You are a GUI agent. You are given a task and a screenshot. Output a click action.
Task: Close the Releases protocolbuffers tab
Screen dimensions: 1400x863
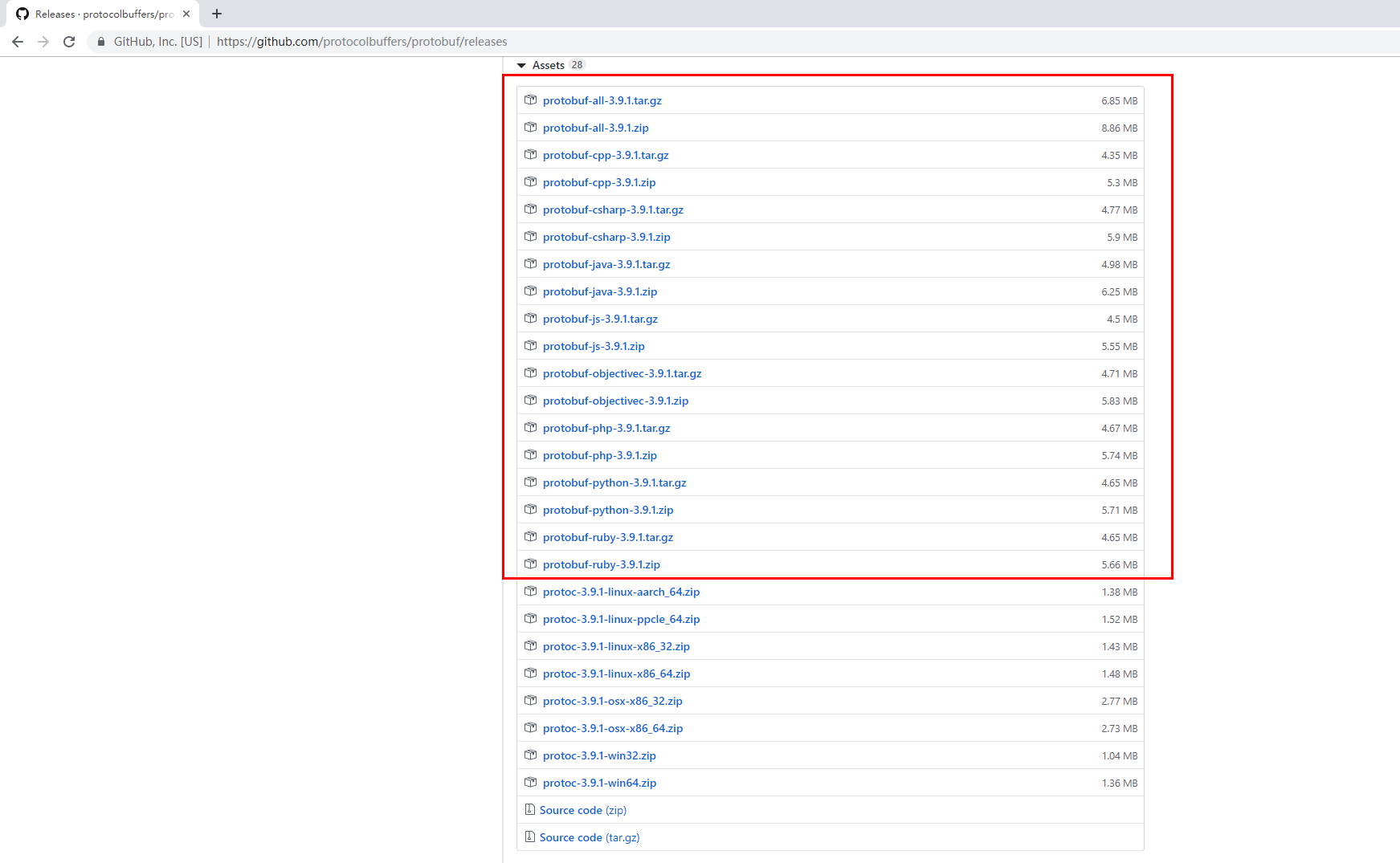(186, 14)
